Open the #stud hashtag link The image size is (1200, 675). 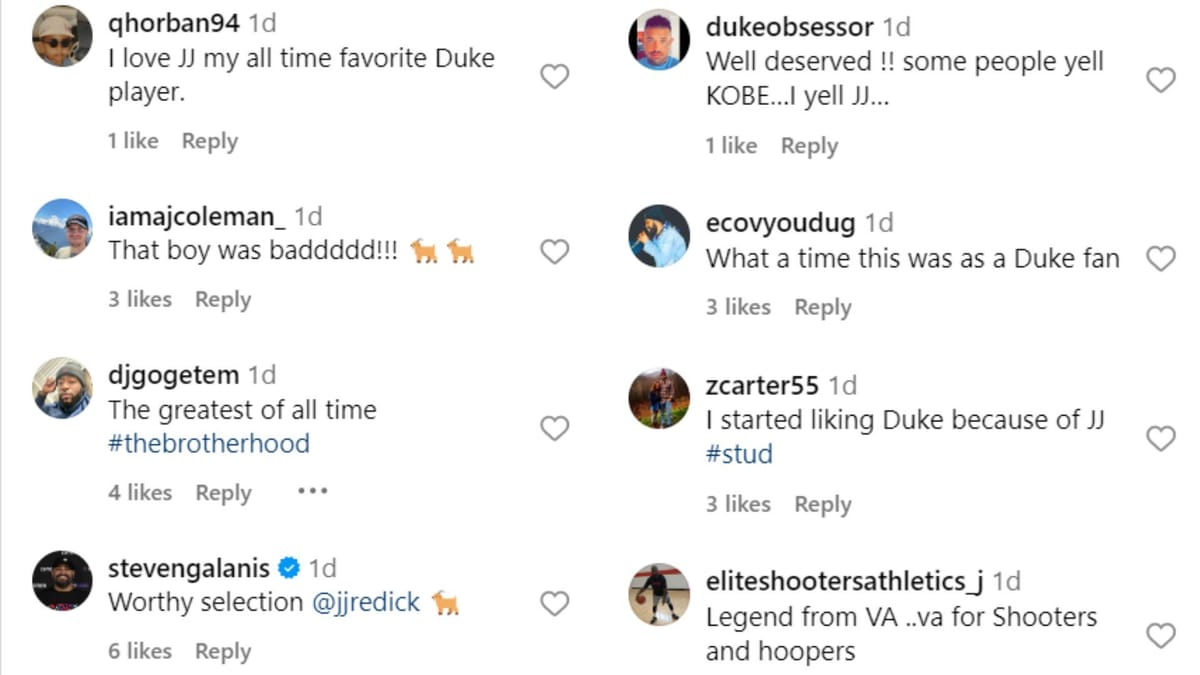[741, 453]
